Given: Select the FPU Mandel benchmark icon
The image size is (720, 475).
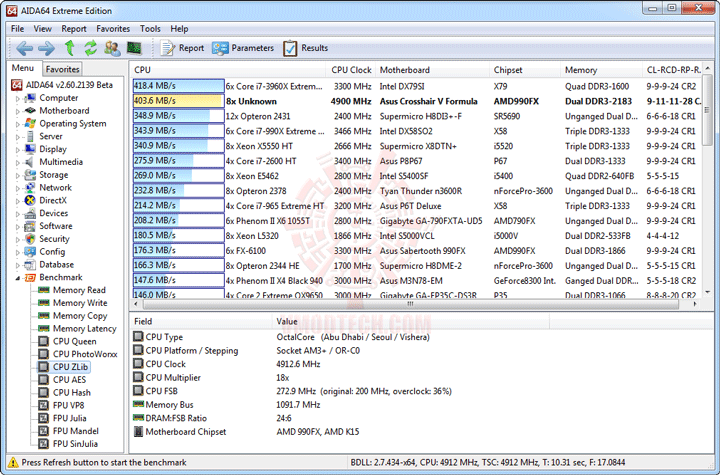Looking at the screenshot, I should pyautogui.click(x=44, y=431).
